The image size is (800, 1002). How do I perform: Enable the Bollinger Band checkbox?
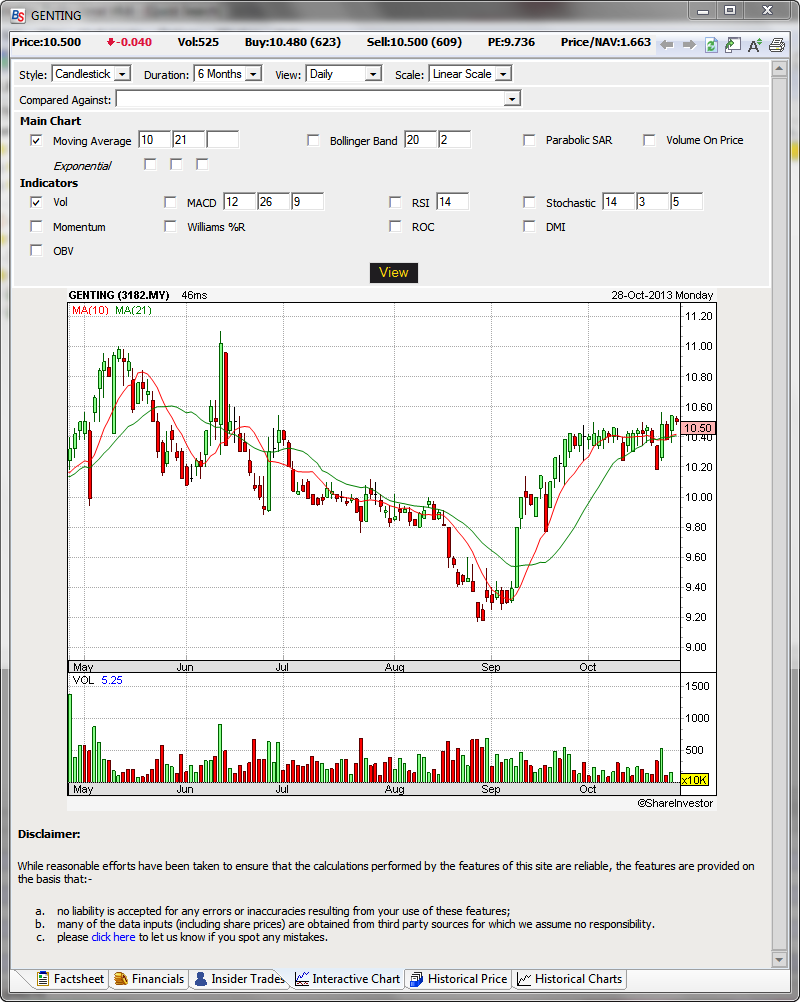(x=313, y=140)
